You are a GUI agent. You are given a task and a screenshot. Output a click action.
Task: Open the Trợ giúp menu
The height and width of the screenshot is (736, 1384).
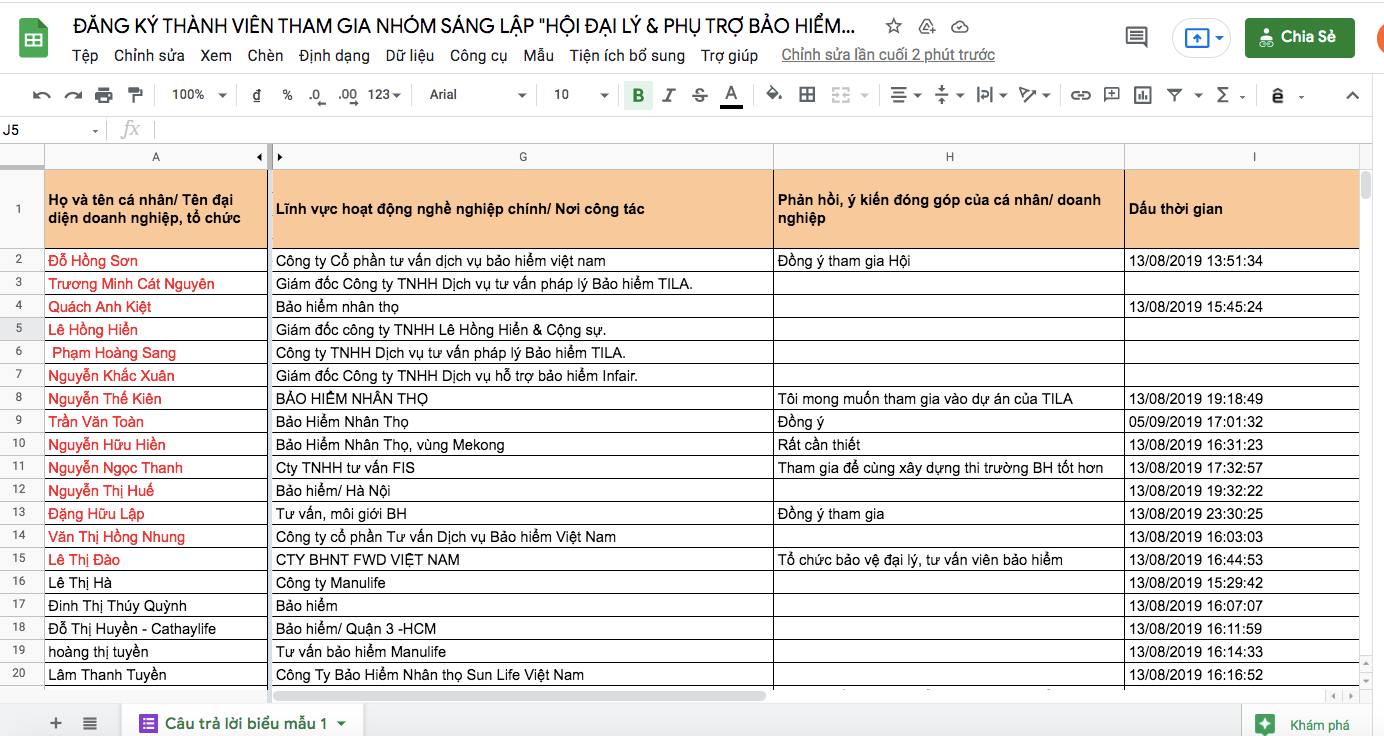(729, 55)
